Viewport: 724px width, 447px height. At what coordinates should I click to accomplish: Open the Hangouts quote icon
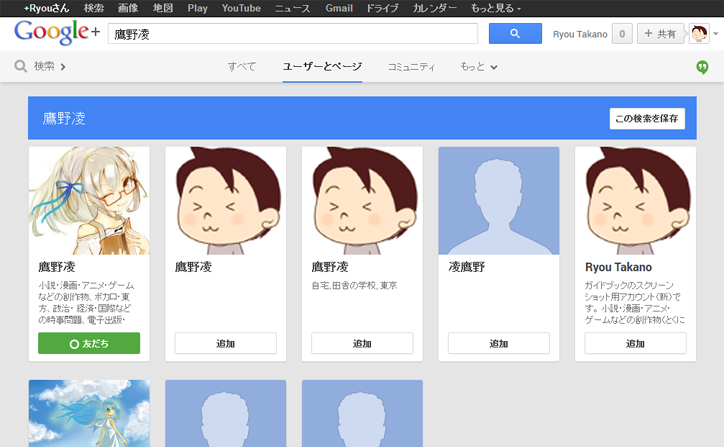[x=702, y=67]
